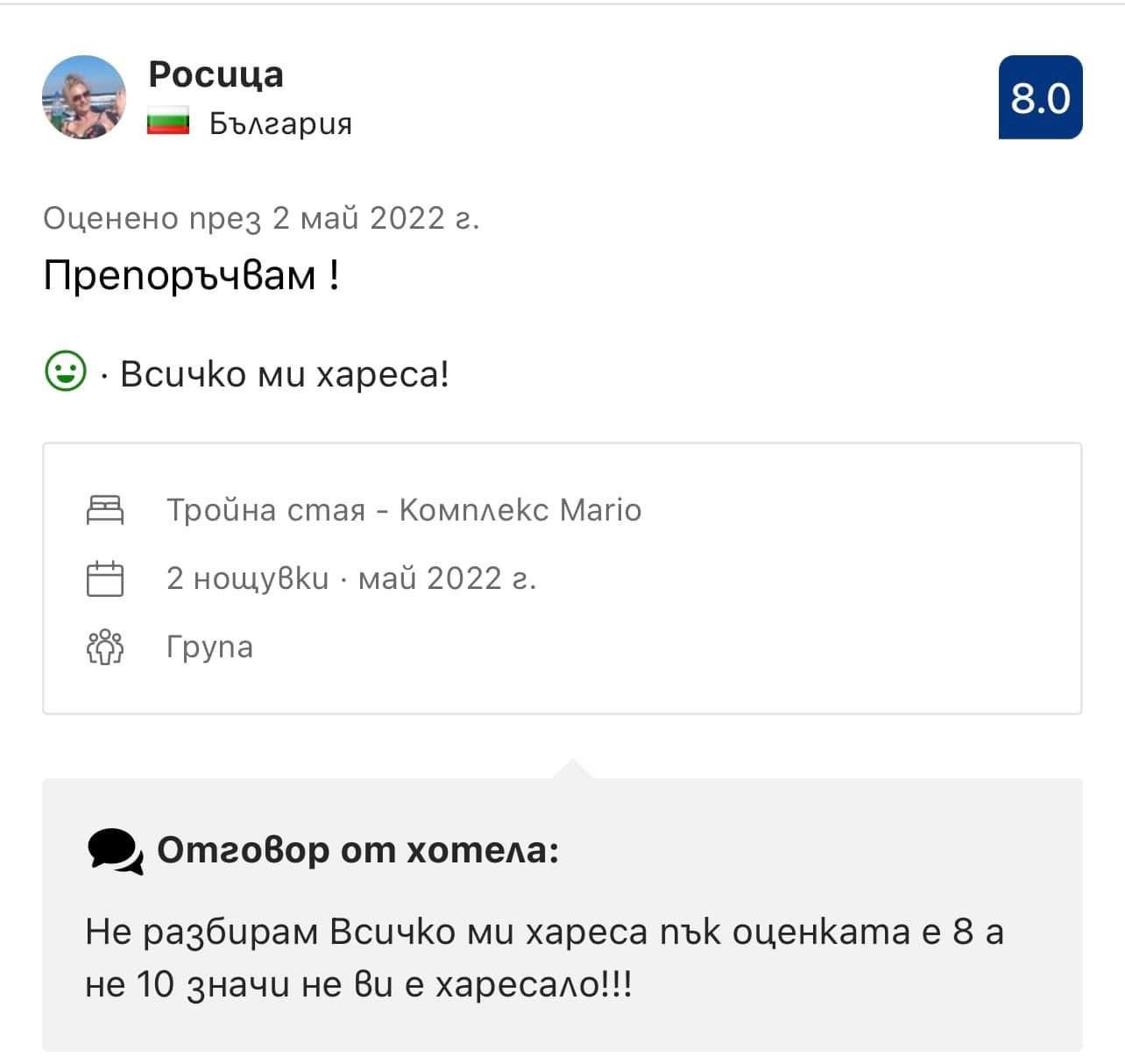Image resolution: width=1125 pixels, height=1064 pixels.
Task: Click the speech bubbles reply icon
Action: [115, 851]
